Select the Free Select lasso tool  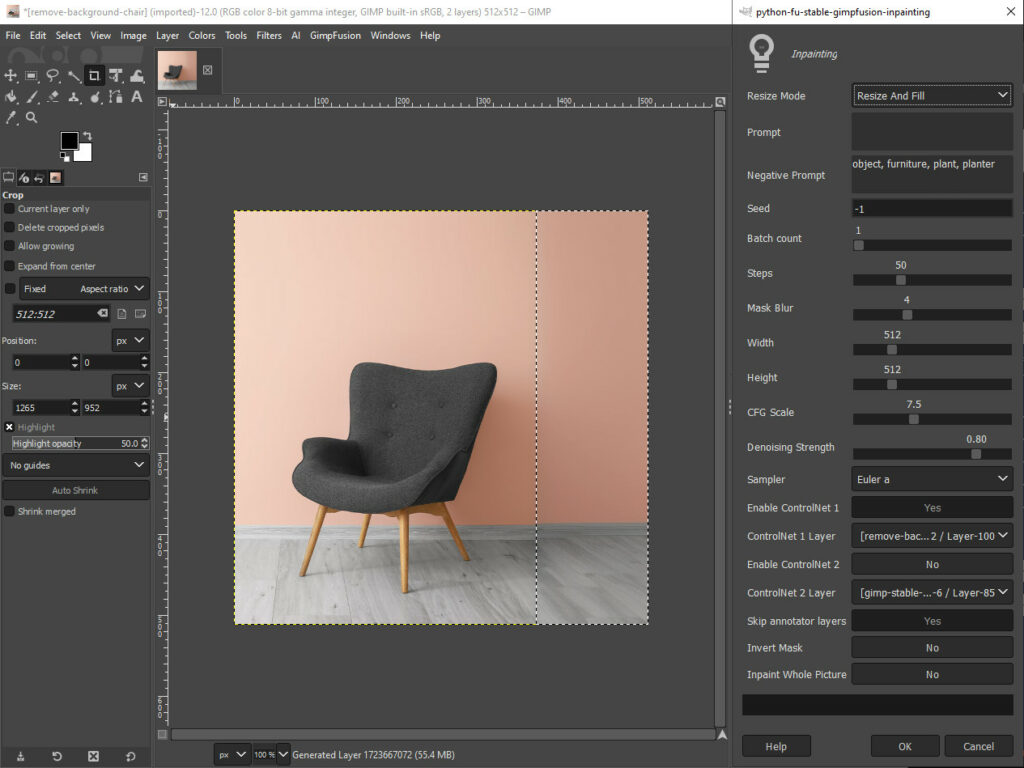click(x=52, y=75)
